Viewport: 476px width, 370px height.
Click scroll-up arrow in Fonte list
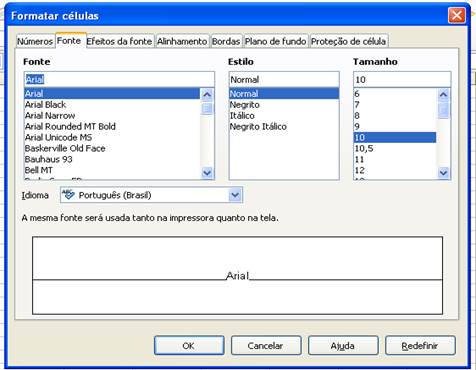pos(207,95)
